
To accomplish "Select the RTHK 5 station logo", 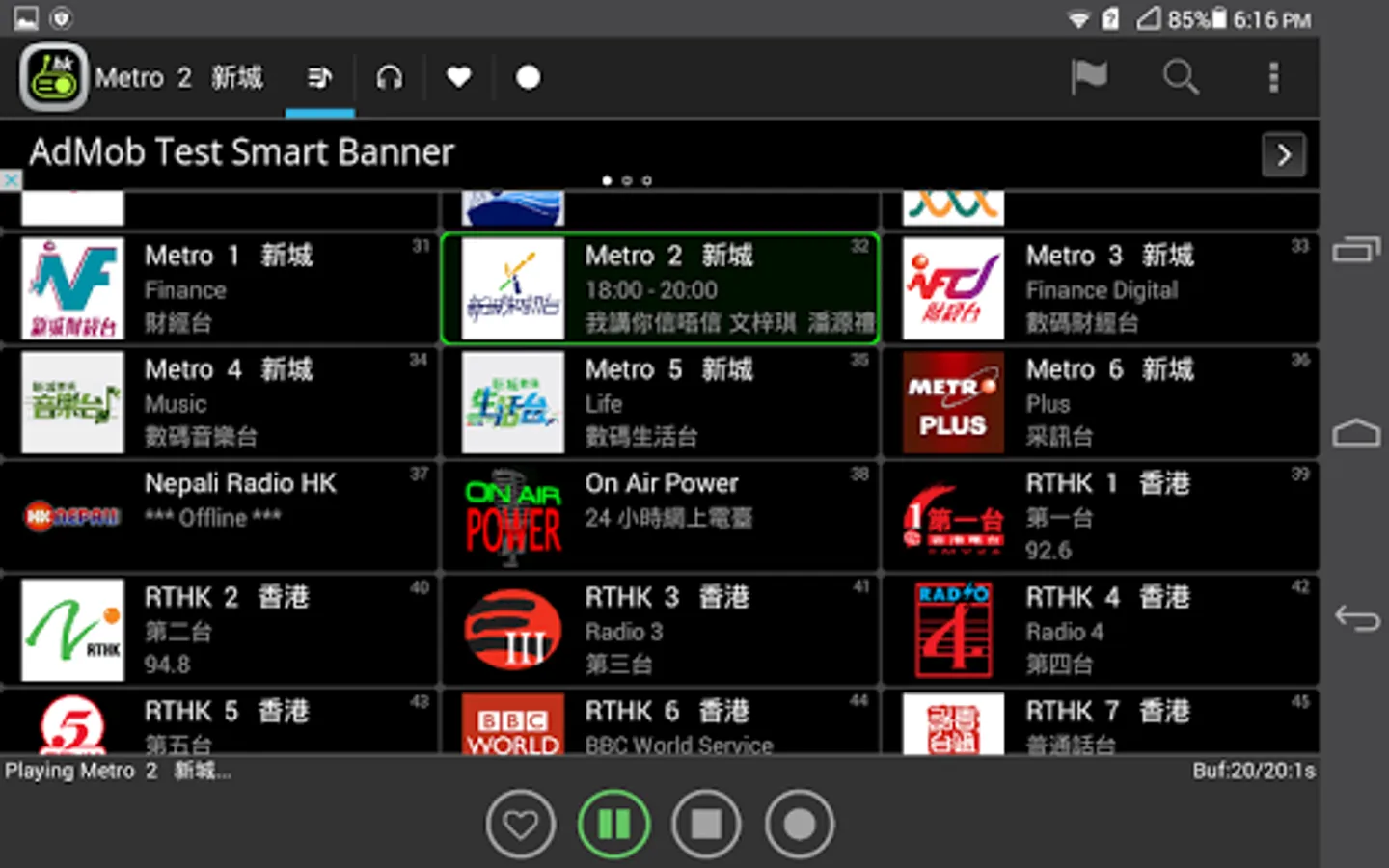I will tap(73, 724).
